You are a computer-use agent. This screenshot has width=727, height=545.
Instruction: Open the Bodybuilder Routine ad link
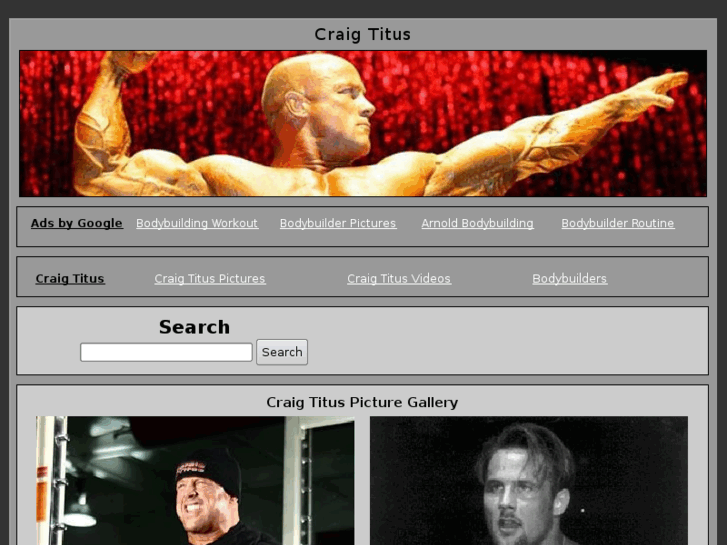pyautogui.click(x=618, y=223)
